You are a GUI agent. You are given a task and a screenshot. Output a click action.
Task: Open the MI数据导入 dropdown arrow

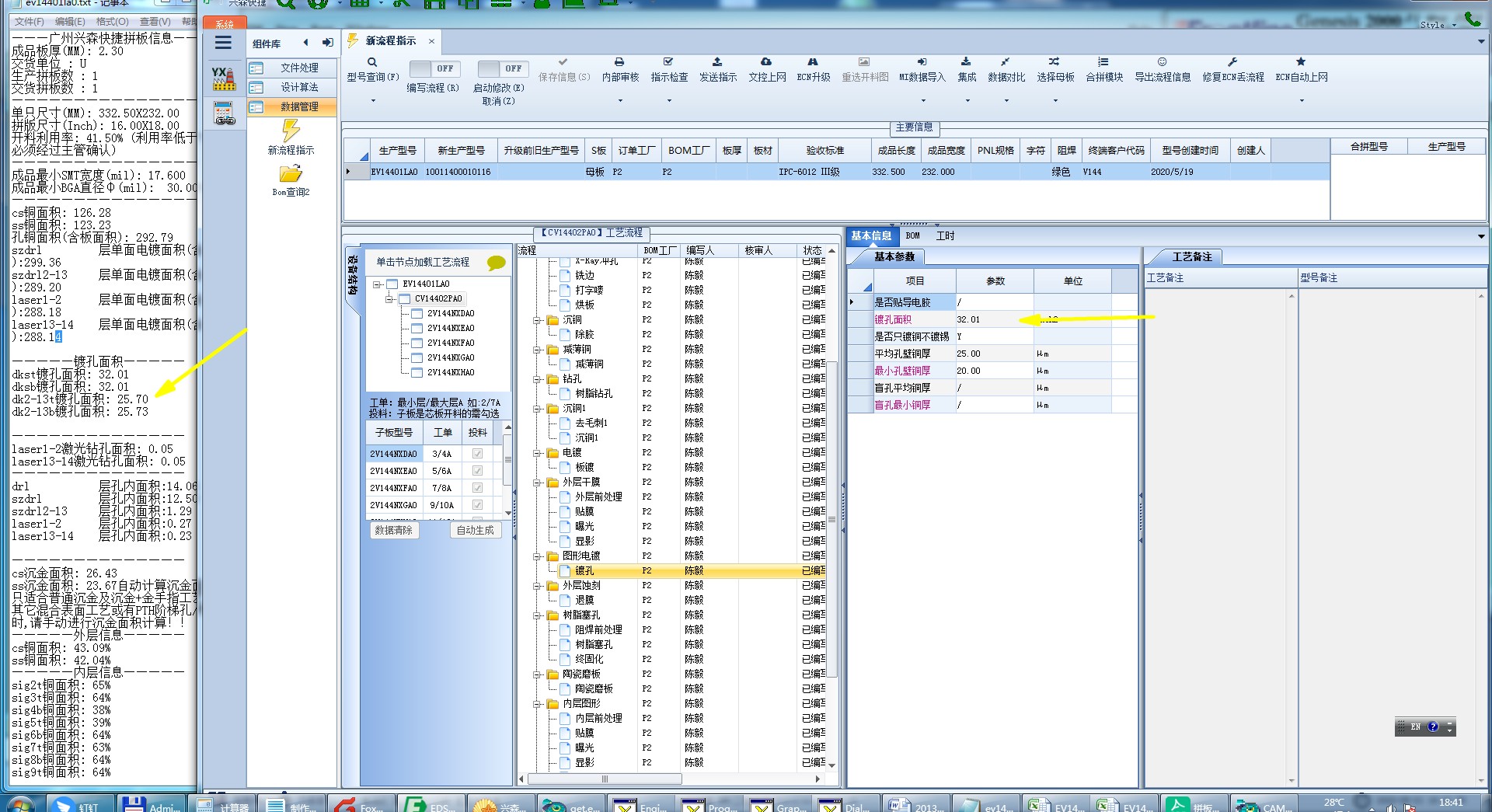click(x=923, y=100)
